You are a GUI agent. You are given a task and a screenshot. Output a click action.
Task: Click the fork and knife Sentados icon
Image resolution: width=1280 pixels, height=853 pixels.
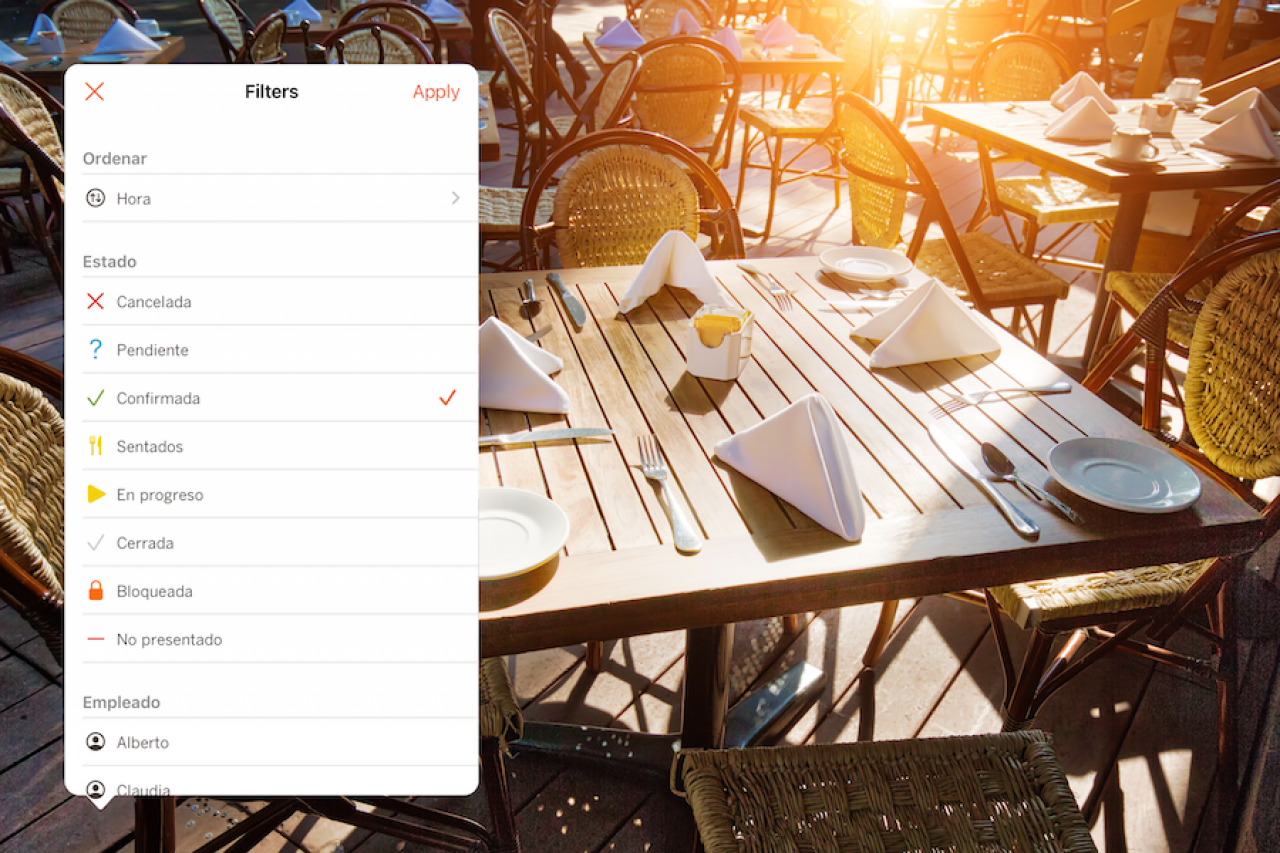coord(95,446)
